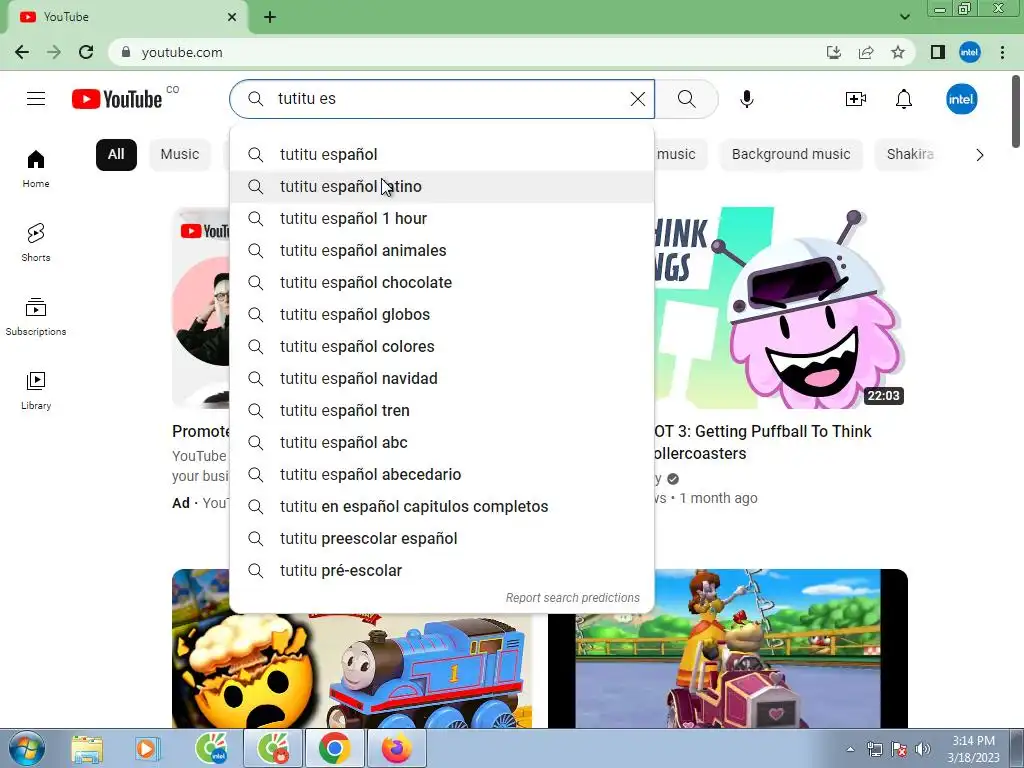Image resolution: width=1024 pixels, height=768 pixels.
Task: Open Subscriptions in the sidebar
Action: tap(36, 317)
